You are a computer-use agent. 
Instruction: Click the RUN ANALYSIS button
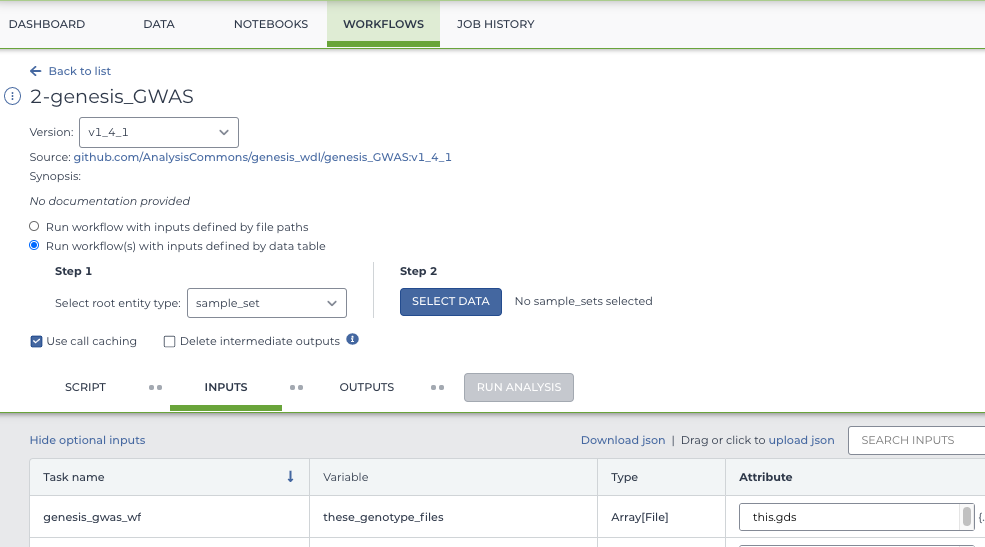coord(519,387)
